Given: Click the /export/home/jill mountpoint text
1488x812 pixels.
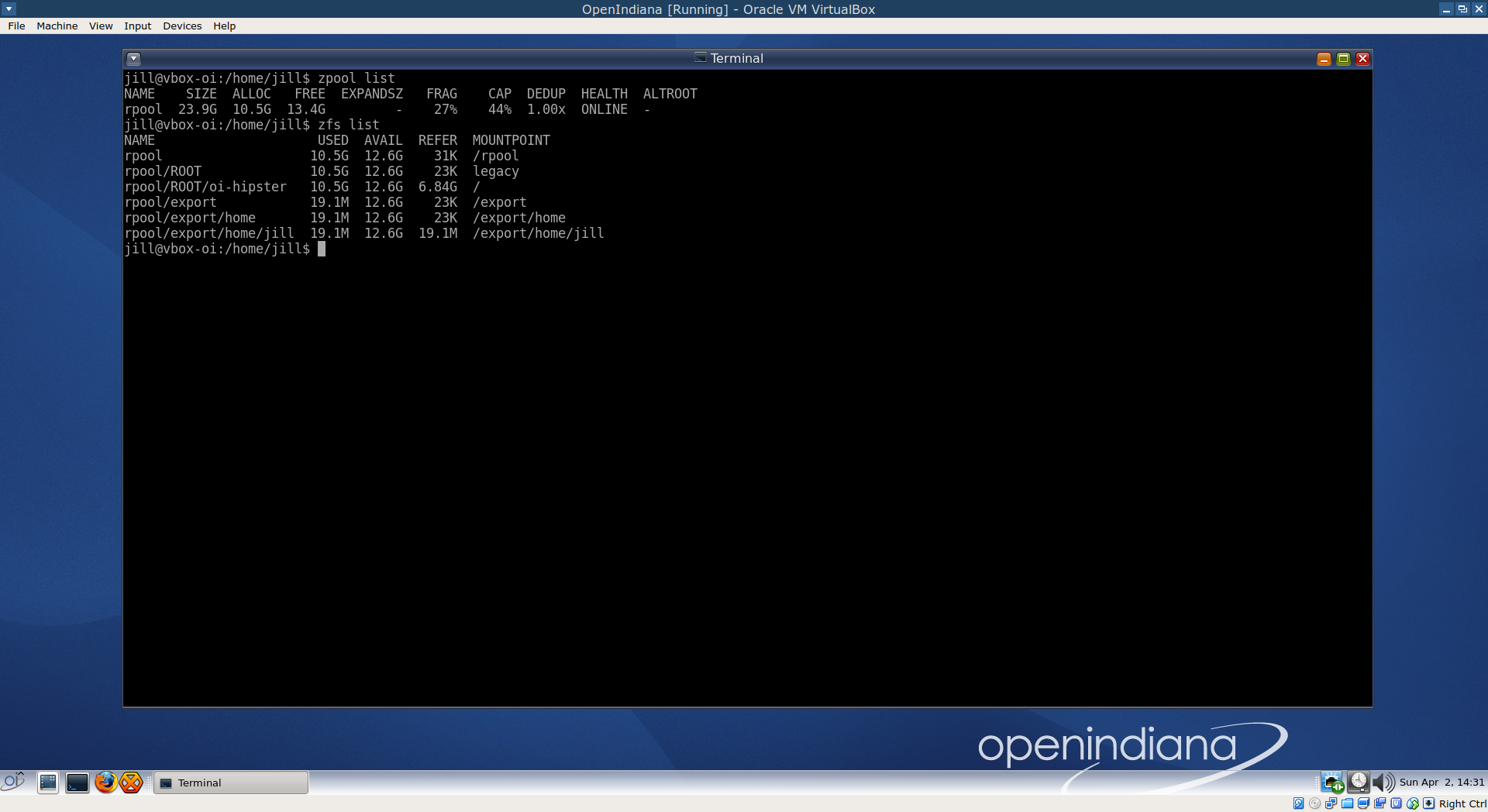Looking at the screenshot, I should 539,233.
